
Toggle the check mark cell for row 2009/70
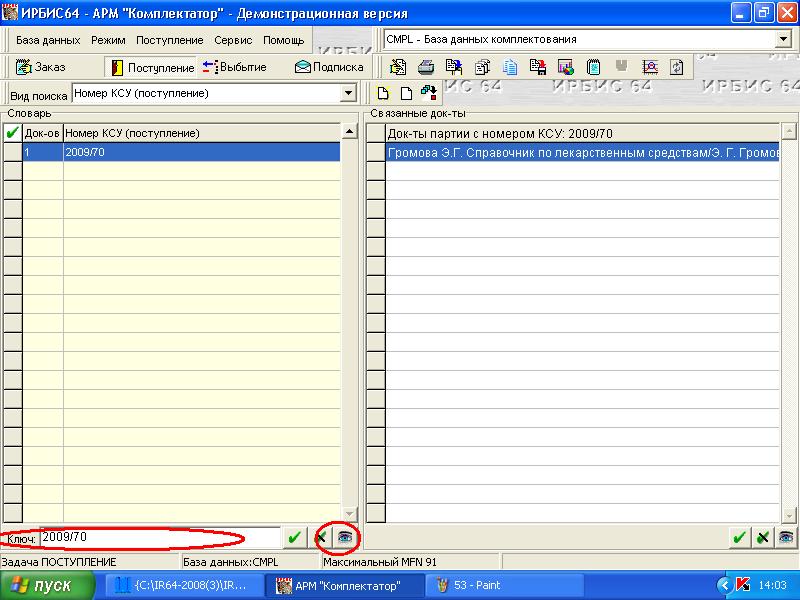(12, 153)
